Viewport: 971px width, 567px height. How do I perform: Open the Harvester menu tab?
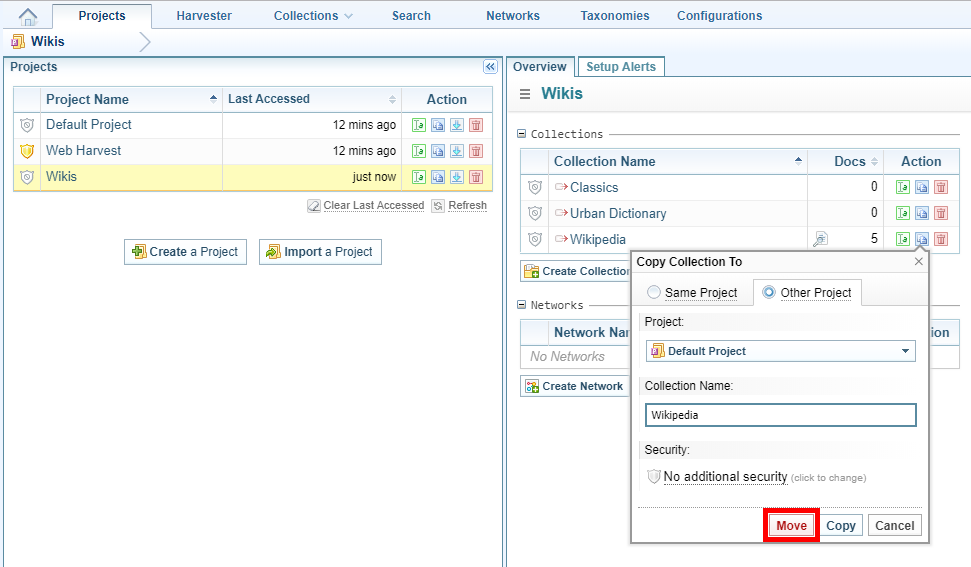[204, 16]
